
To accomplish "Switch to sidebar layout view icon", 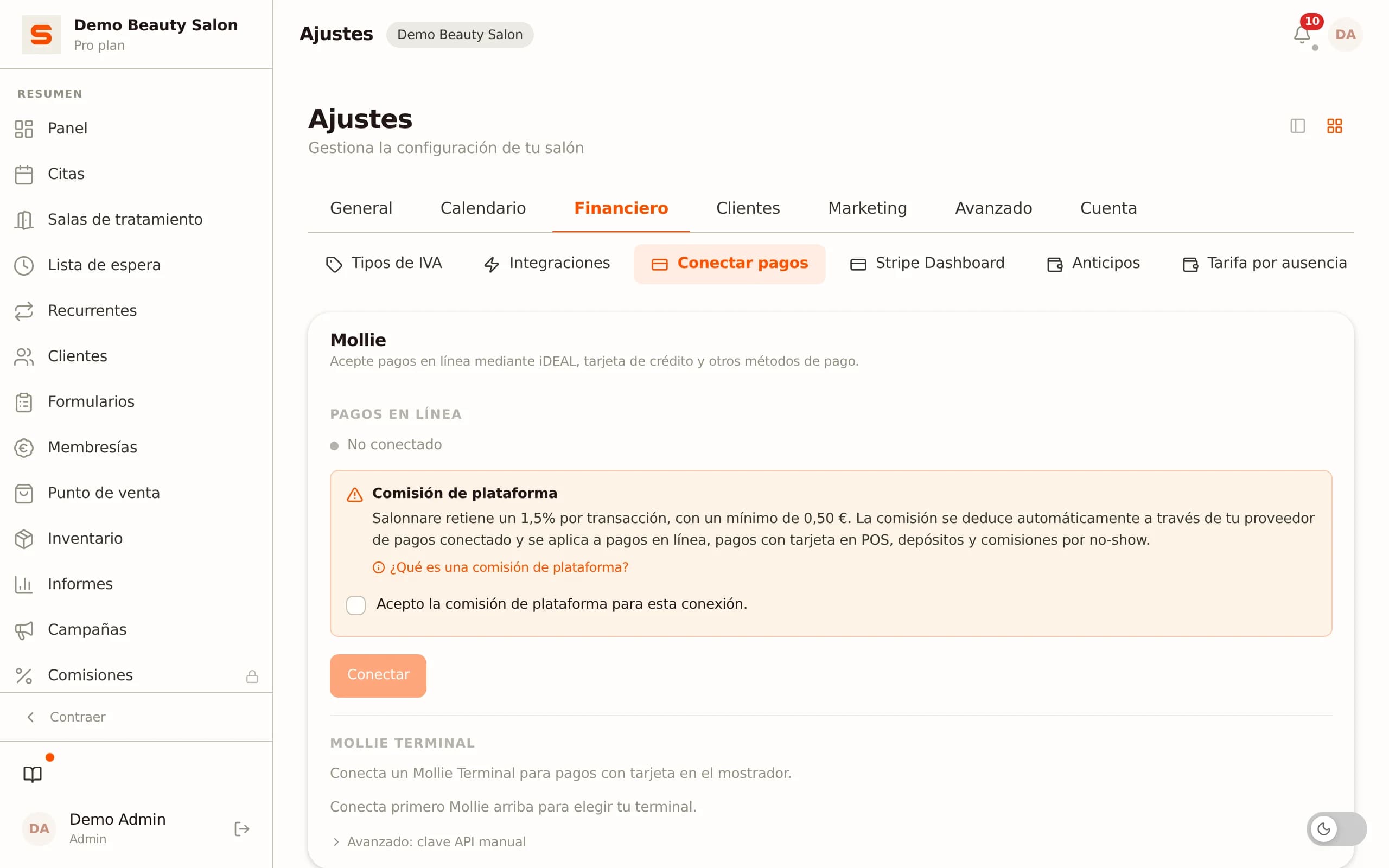I will point(1297,126).
